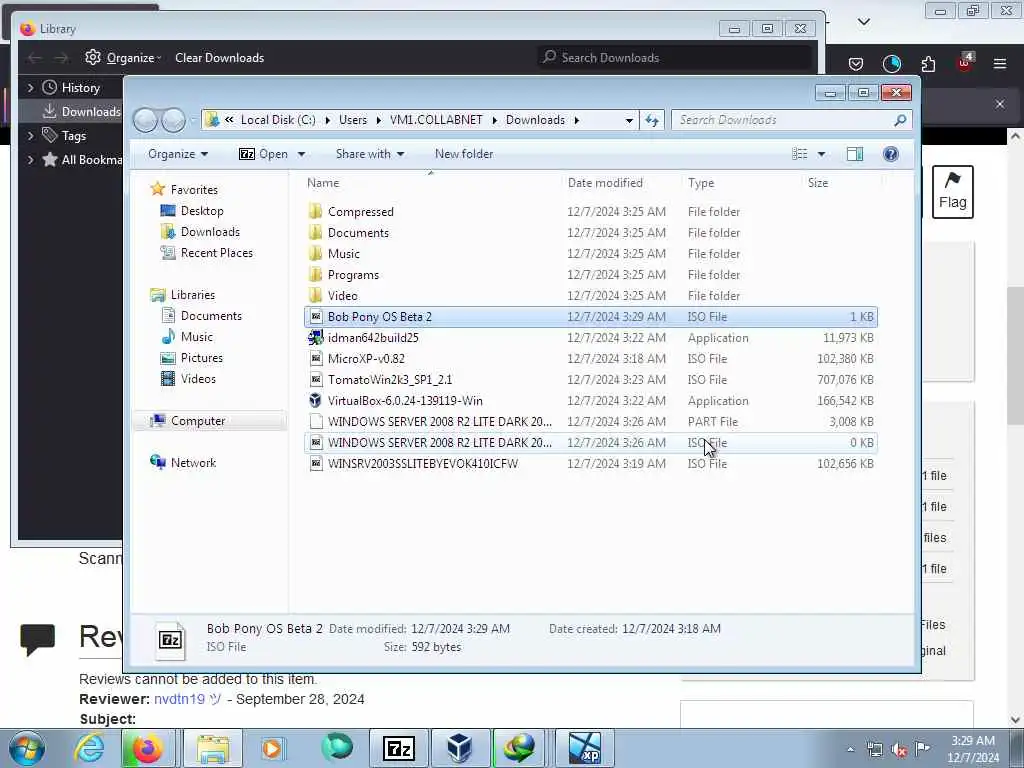Click Users in address breadcrumb
Screen dimensions: 1024x768
tap(353, 120)
